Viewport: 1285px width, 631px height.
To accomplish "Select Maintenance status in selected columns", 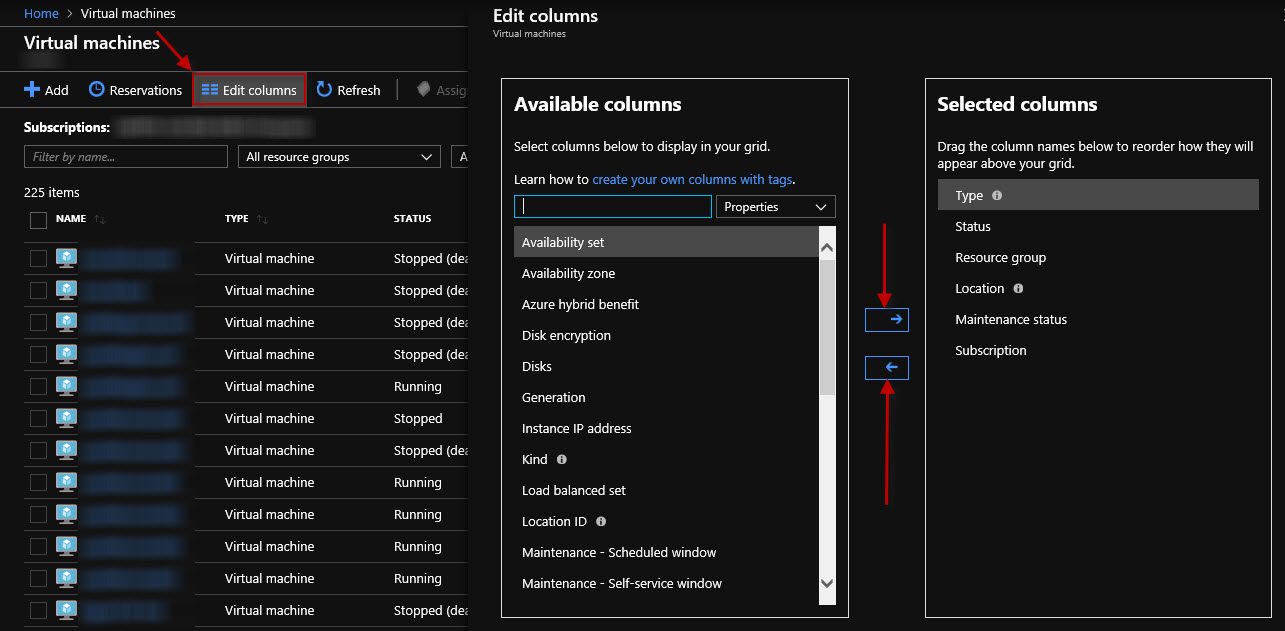I will click(1098, 319).
